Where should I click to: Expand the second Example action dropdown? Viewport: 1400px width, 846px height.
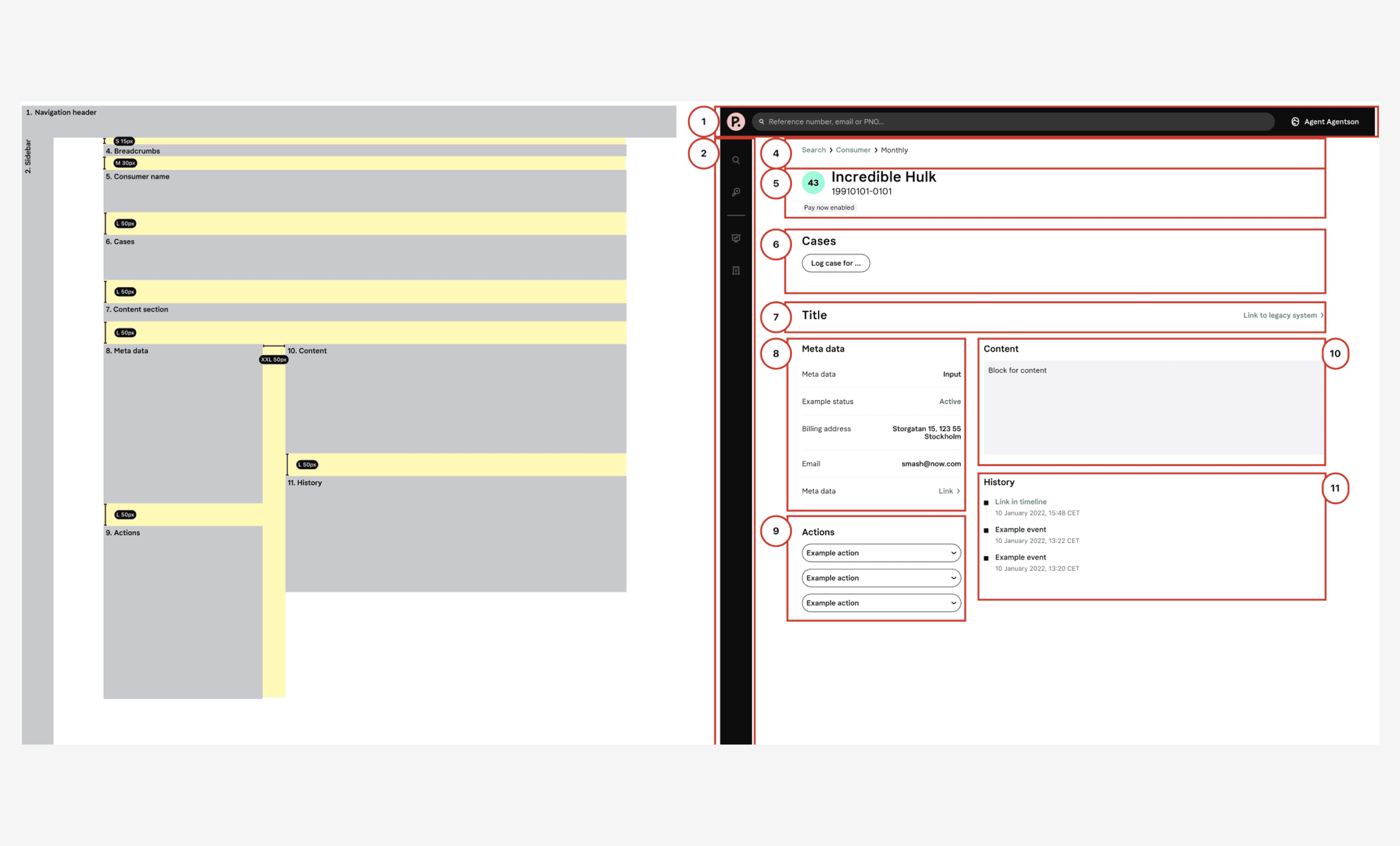880,578
